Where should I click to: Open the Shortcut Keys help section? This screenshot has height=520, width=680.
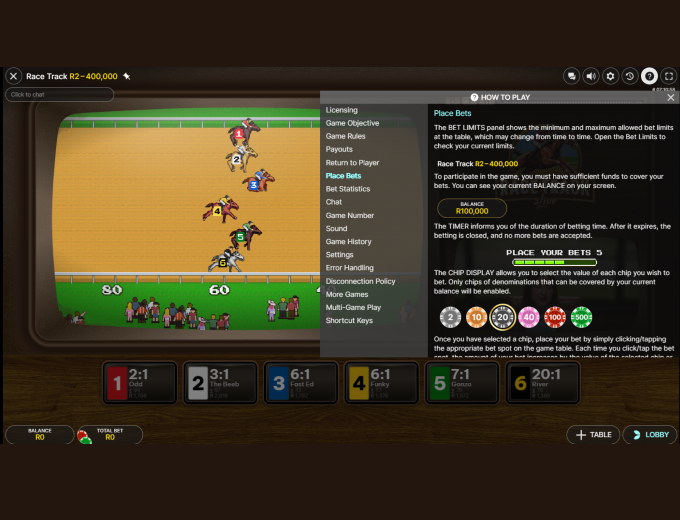click(349, 321)
